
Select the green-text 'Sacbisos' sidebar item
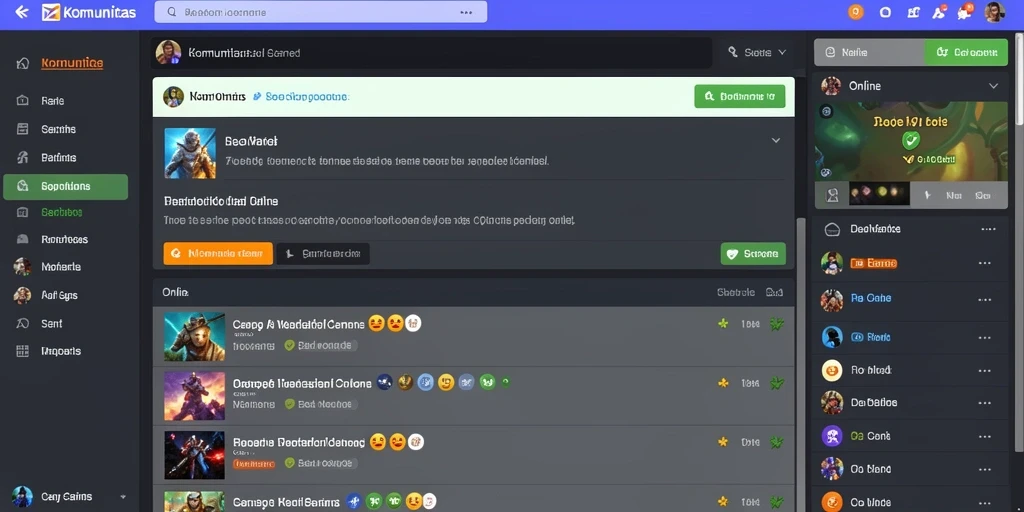(61, 212)
